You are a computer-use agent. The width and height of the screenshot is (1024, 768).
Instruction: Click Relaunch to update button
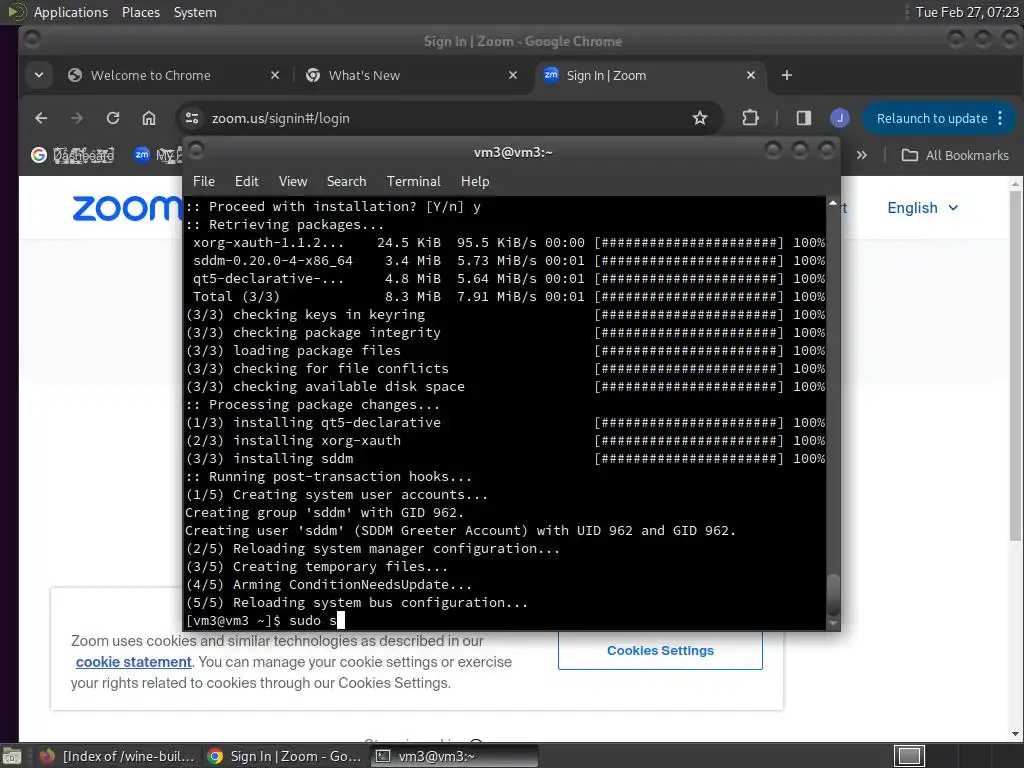pyautogui.click(x=932, y=118)
